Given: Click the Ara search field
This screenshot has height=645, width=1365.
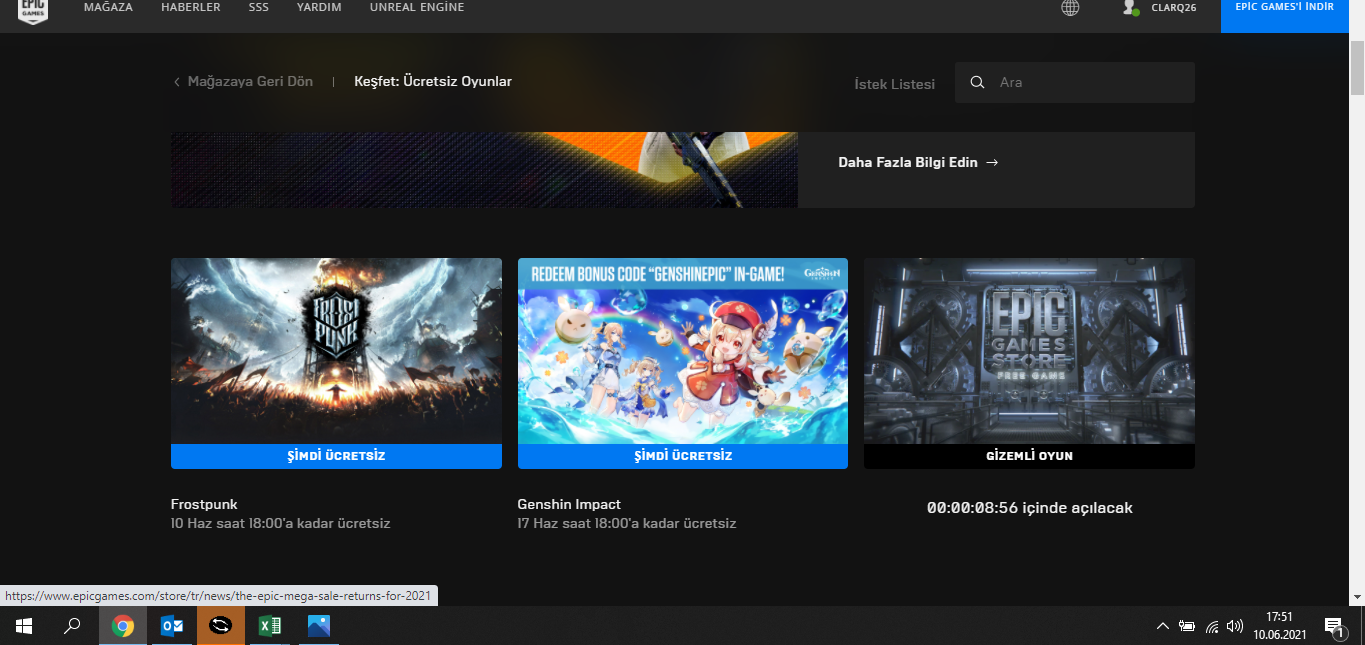Looking at the screenshot, I should click(1075, 83).
